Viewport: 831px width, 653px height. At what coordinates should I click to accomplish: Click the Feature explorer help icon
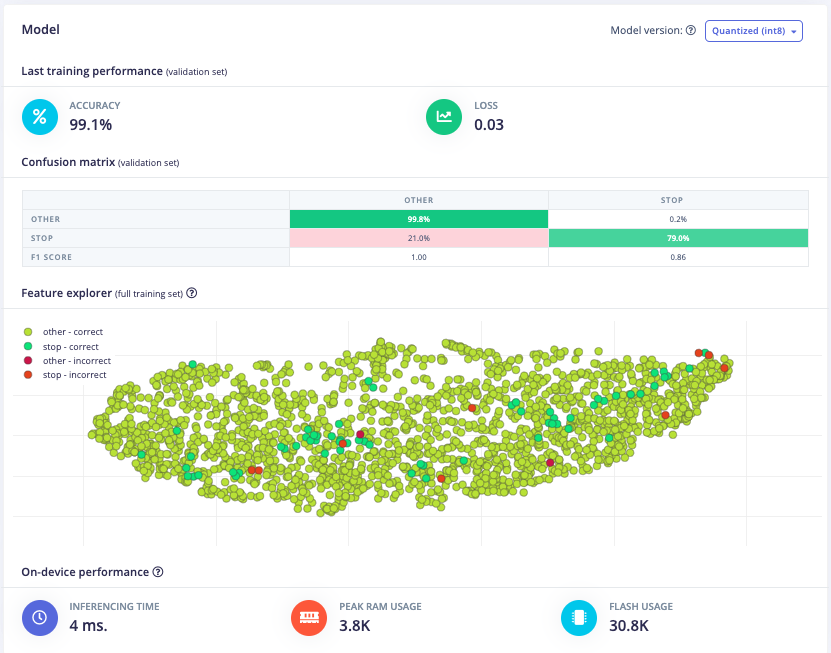point(192,294)
